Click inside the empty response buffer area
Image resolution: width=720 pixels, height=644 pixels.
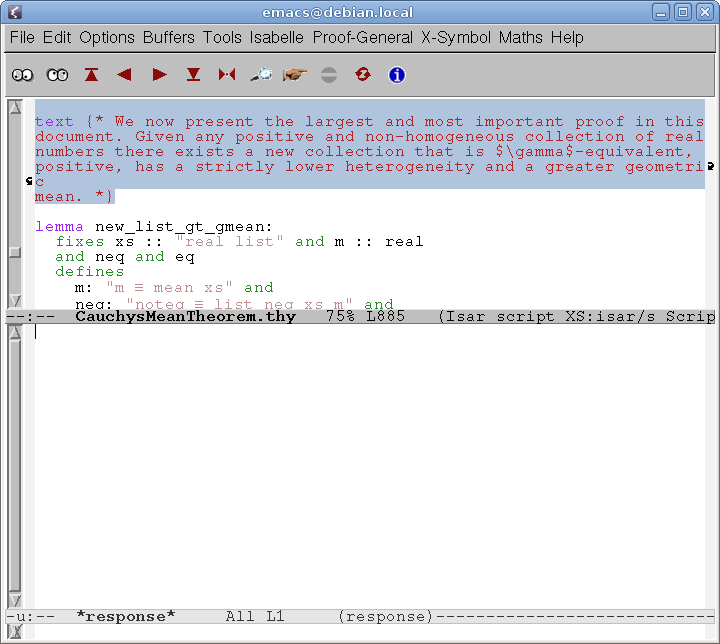(x=370, y=470)
